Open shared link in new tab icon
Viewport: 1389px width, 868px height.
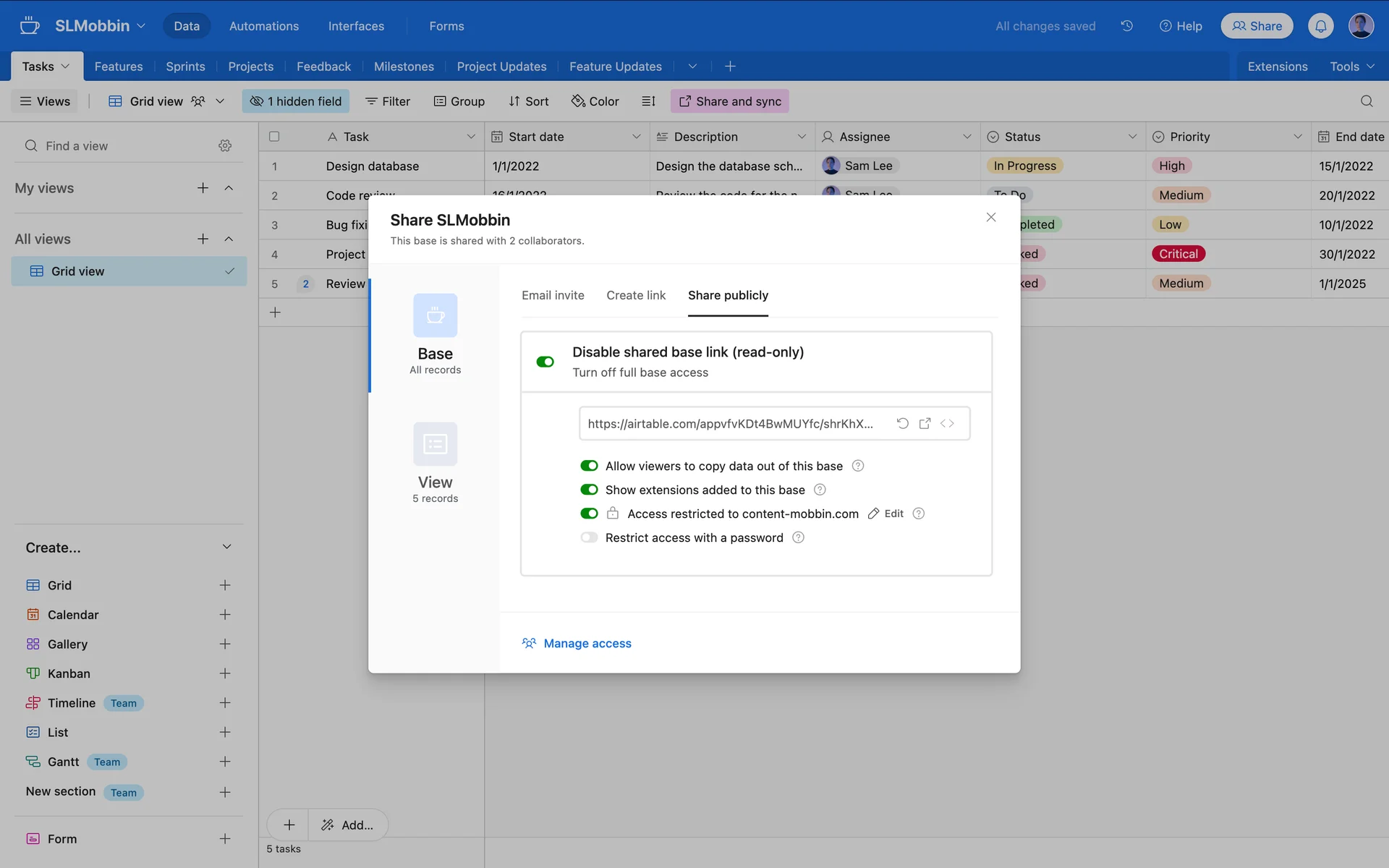pos(925,423)
